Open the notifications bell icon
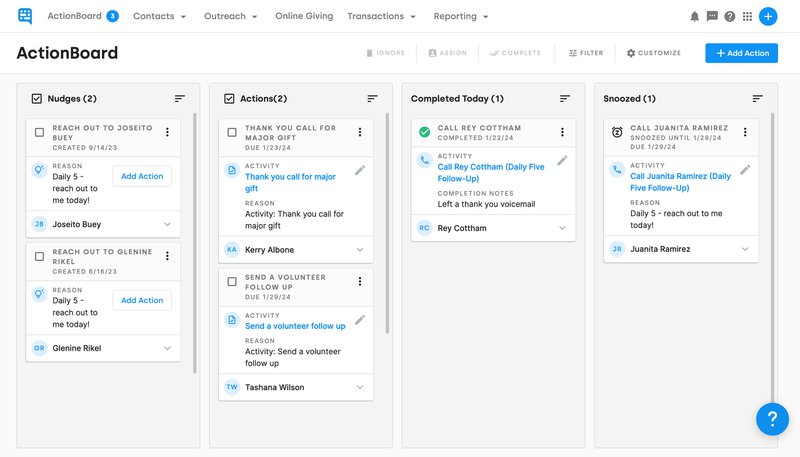 (695, 16)
